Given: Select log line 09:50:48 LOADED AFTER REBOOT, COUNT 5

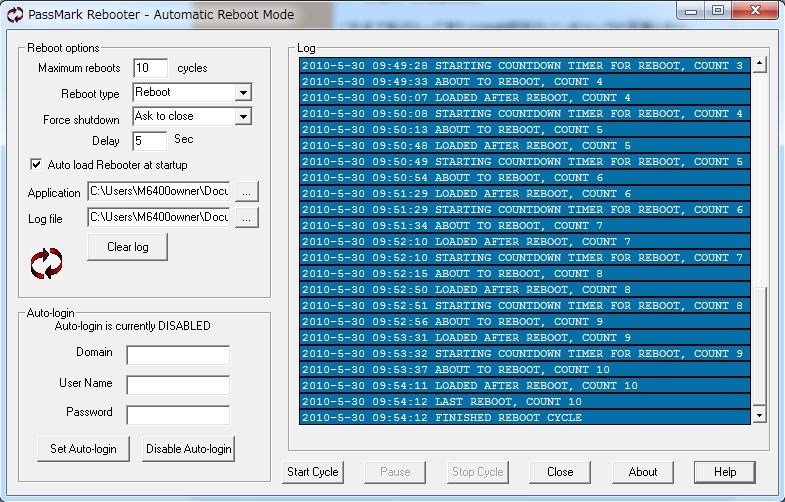Looking at the screenshot, I should click(525, 146).
